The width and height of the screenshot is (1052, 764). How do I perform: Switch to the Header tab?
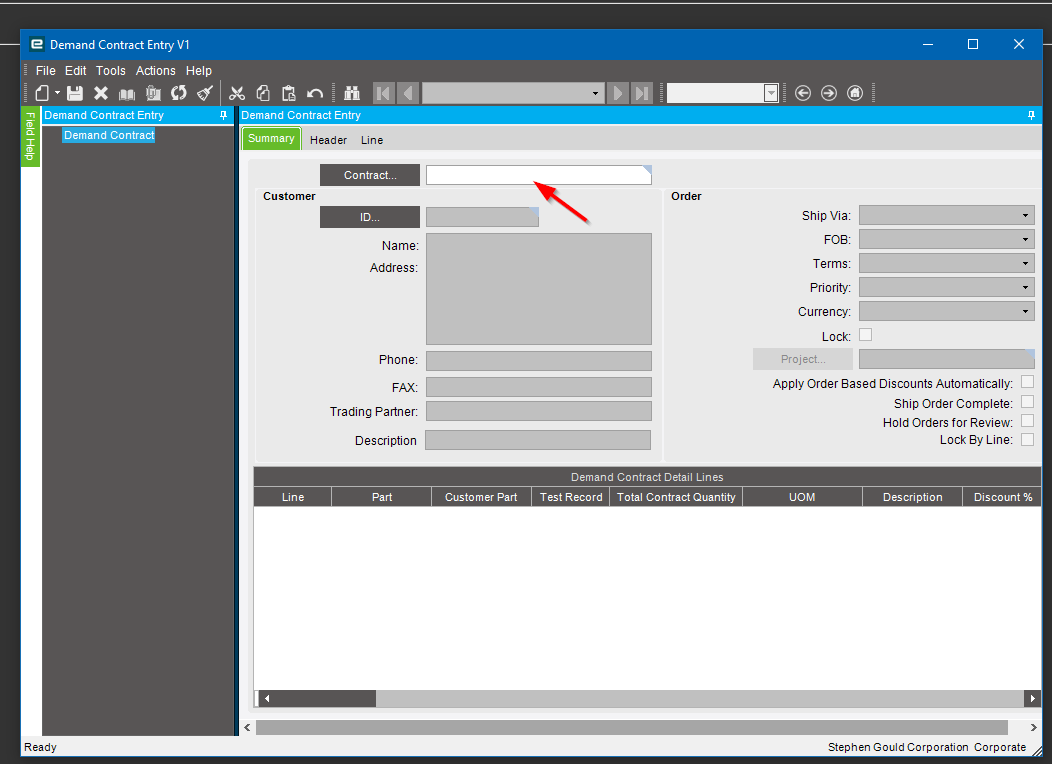pos(328,140)
